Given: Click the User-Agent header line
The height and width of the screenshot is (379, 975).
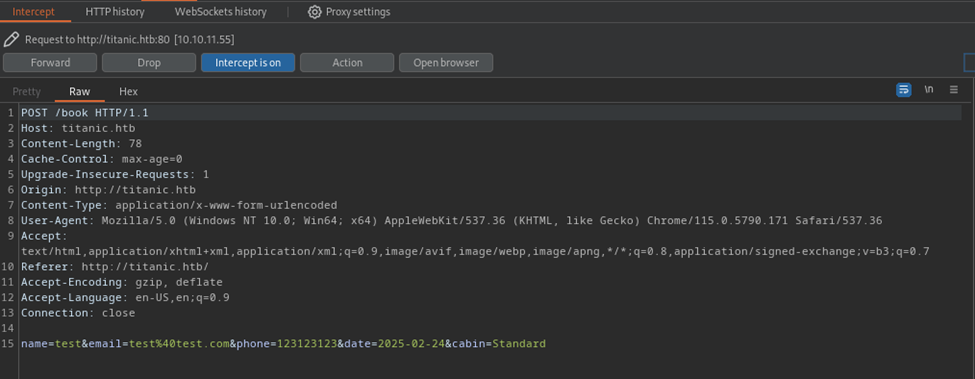Looking at the screenshot, I should click(451, 221).
